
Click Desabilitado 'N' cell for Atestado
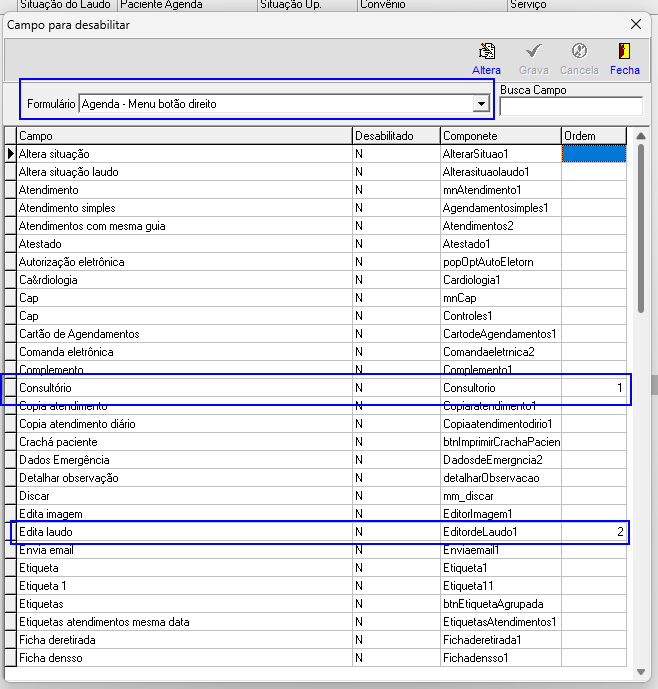coord(396,244)
